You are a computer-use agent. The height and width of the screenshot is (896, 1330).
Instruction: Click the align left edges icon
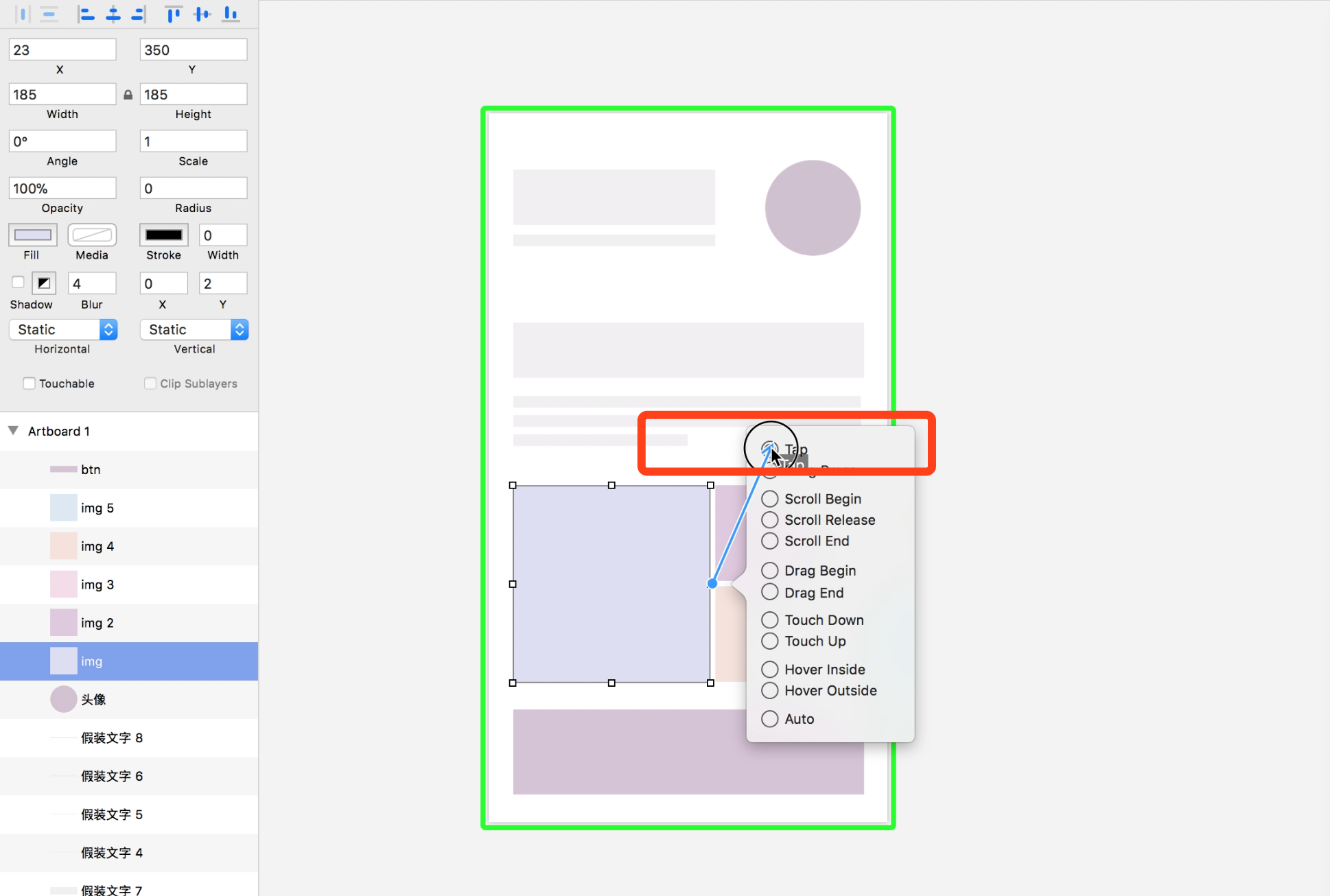[x=86, y=14]
